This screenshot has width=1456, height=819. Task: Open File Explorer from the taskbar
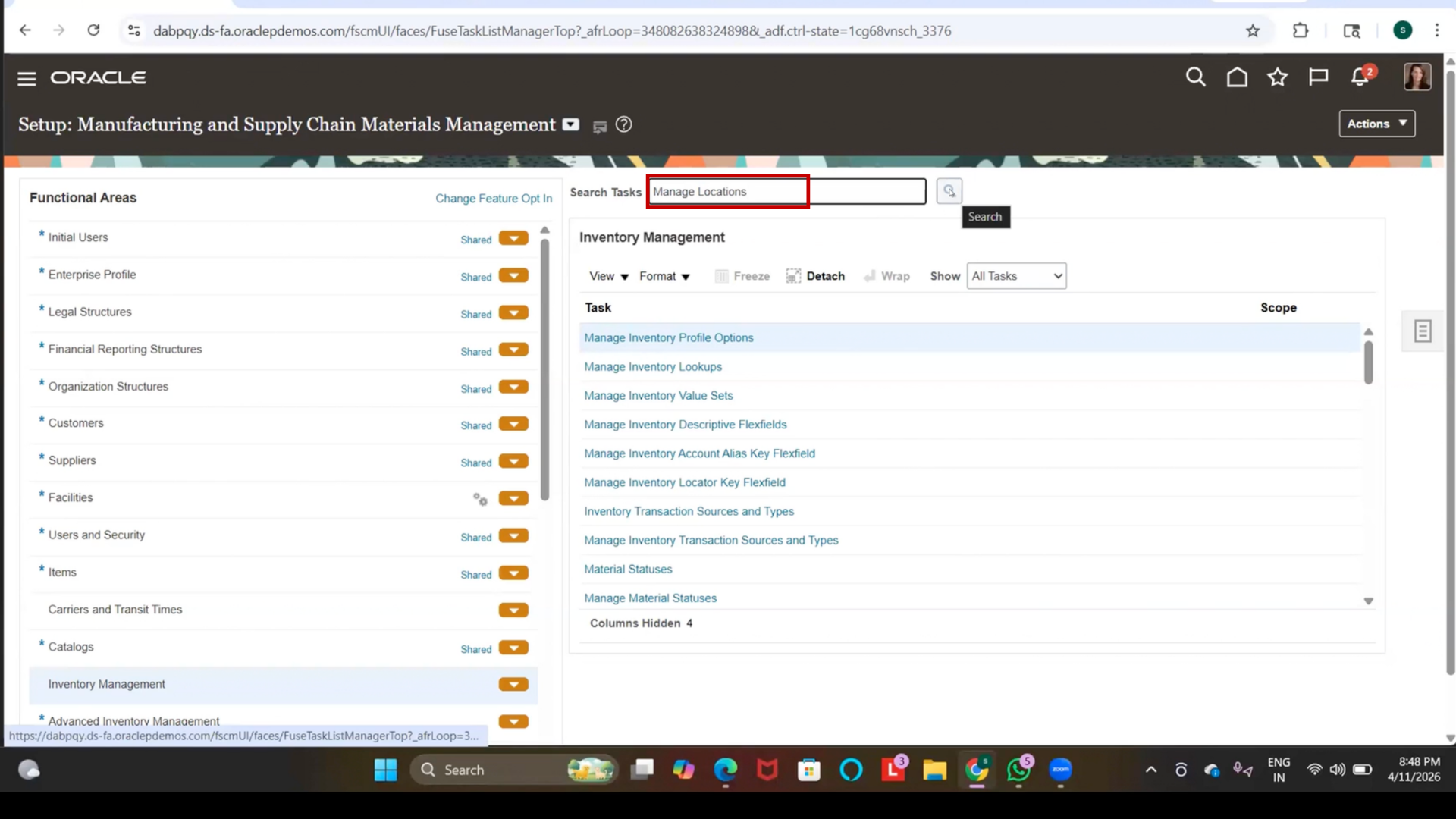934,770
